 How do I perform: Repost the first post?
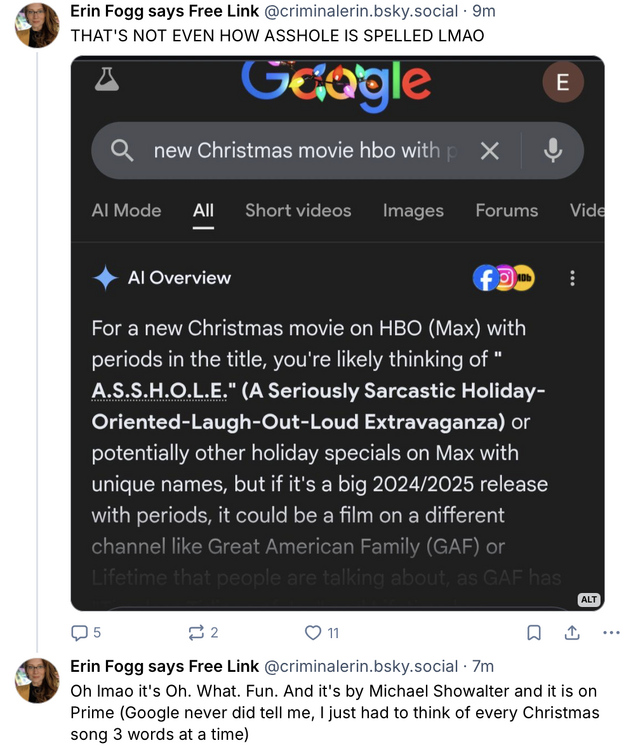coord(195,632)
